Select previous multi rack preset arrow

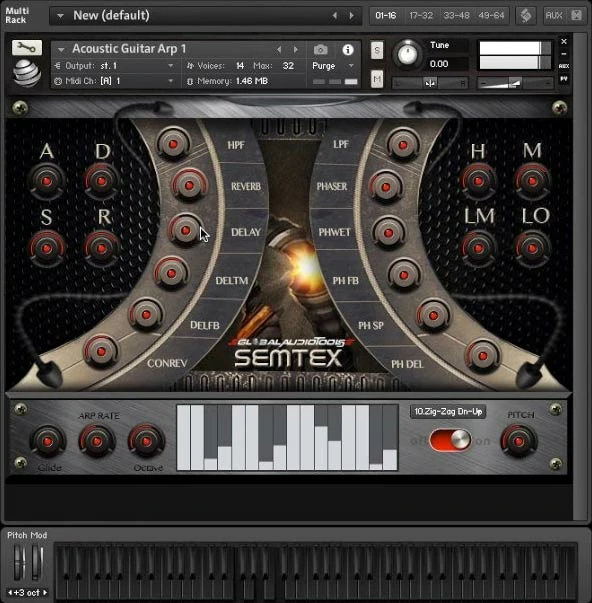point(335,15)
